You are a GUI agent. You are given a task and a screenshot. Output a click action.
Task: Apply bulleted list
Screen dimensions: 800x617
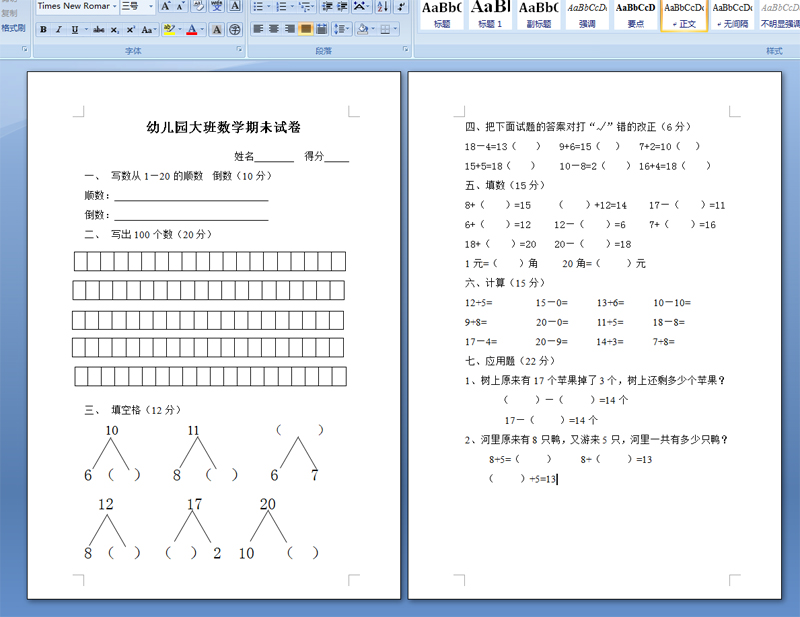(258, 7)
